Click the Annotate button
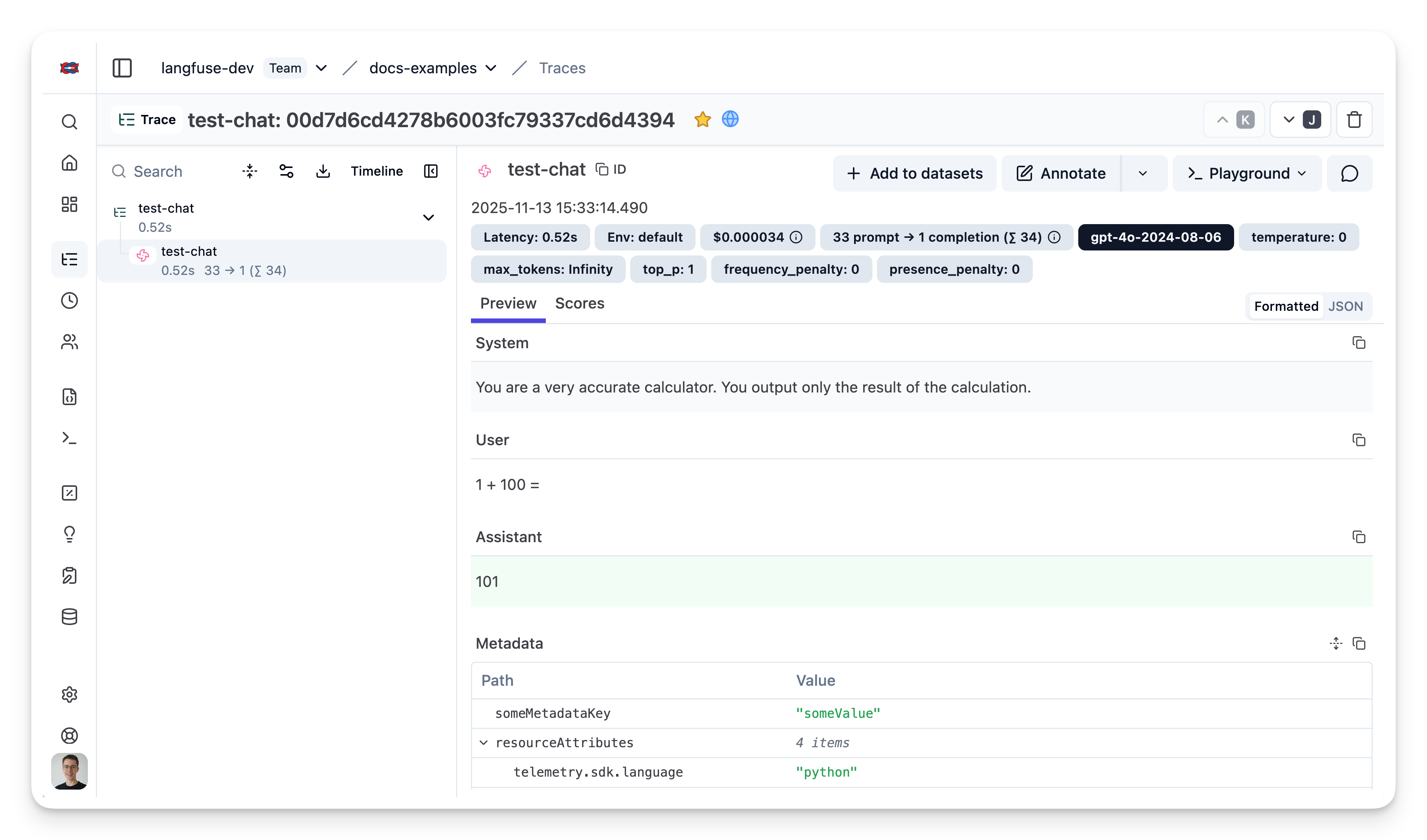This screenshot has height=840, width=1427. [1061, 173]
